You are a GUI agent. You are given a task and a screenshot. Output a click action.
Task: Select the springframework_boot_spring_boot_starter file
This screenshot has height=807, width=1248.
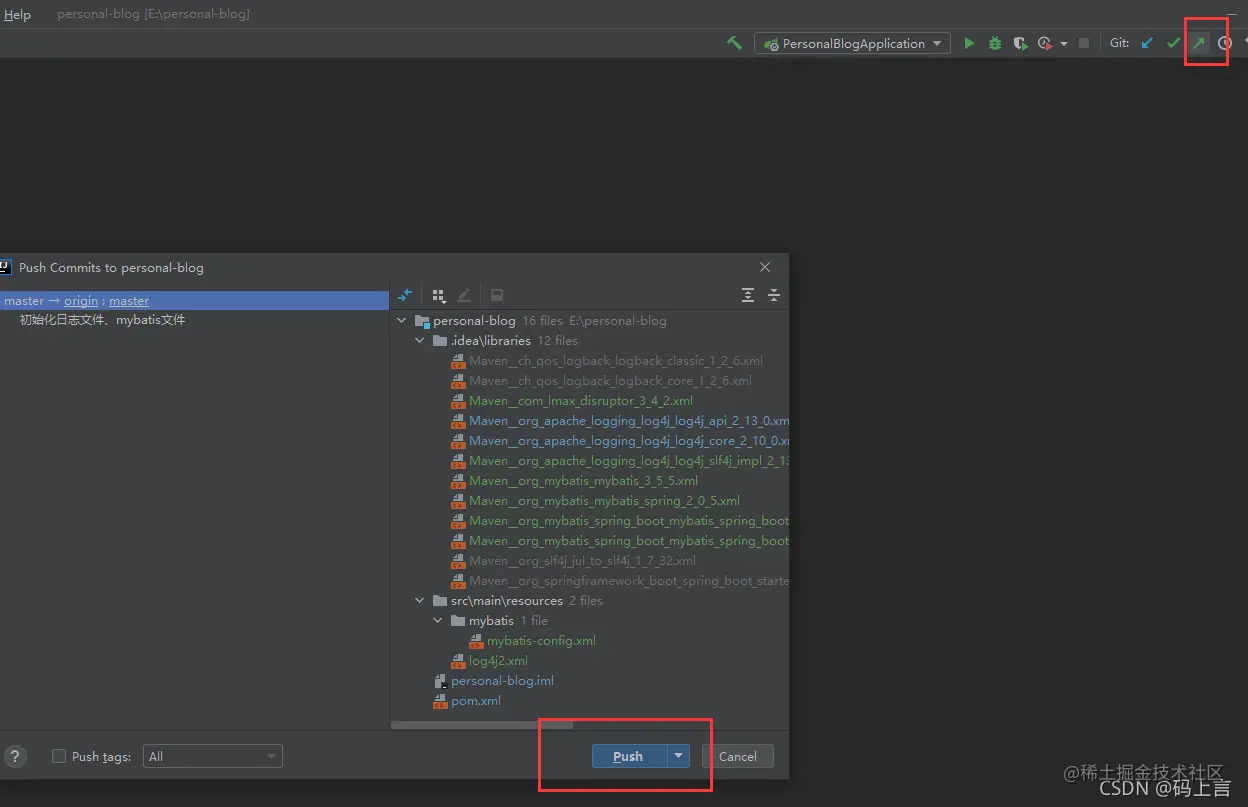(629, 581)
